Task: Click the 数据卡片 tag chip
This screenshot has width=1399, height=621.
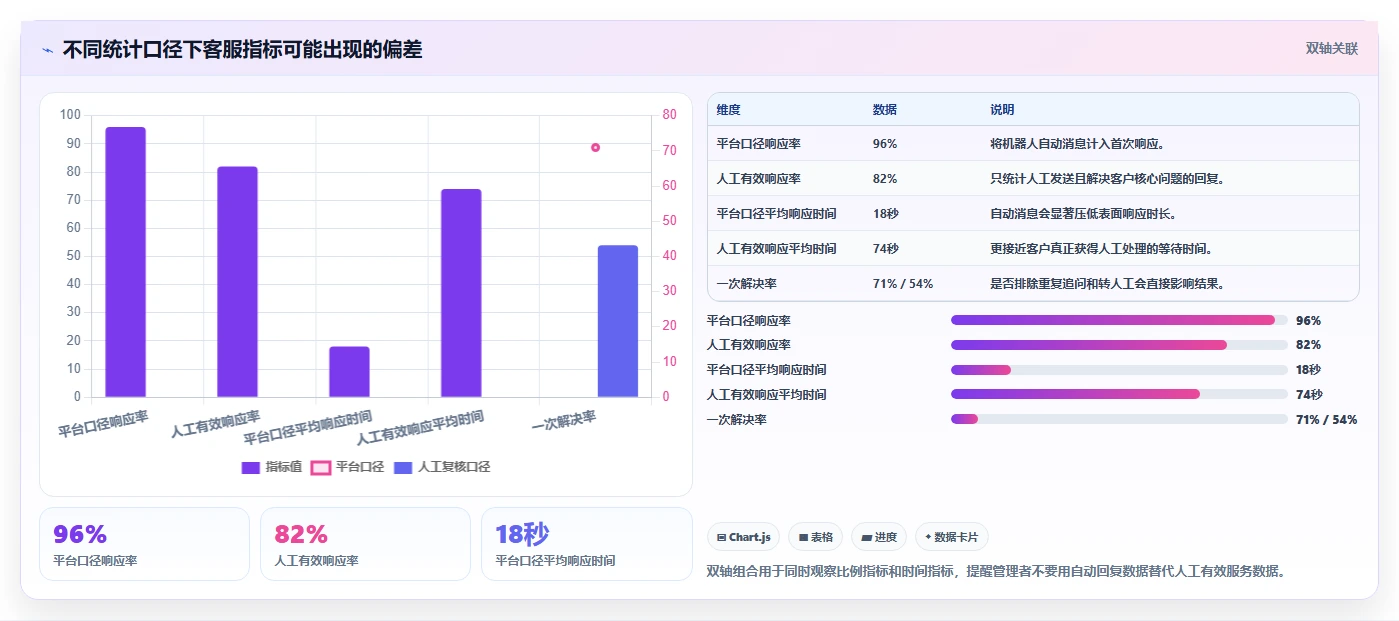Action: [x=952, y=537]
